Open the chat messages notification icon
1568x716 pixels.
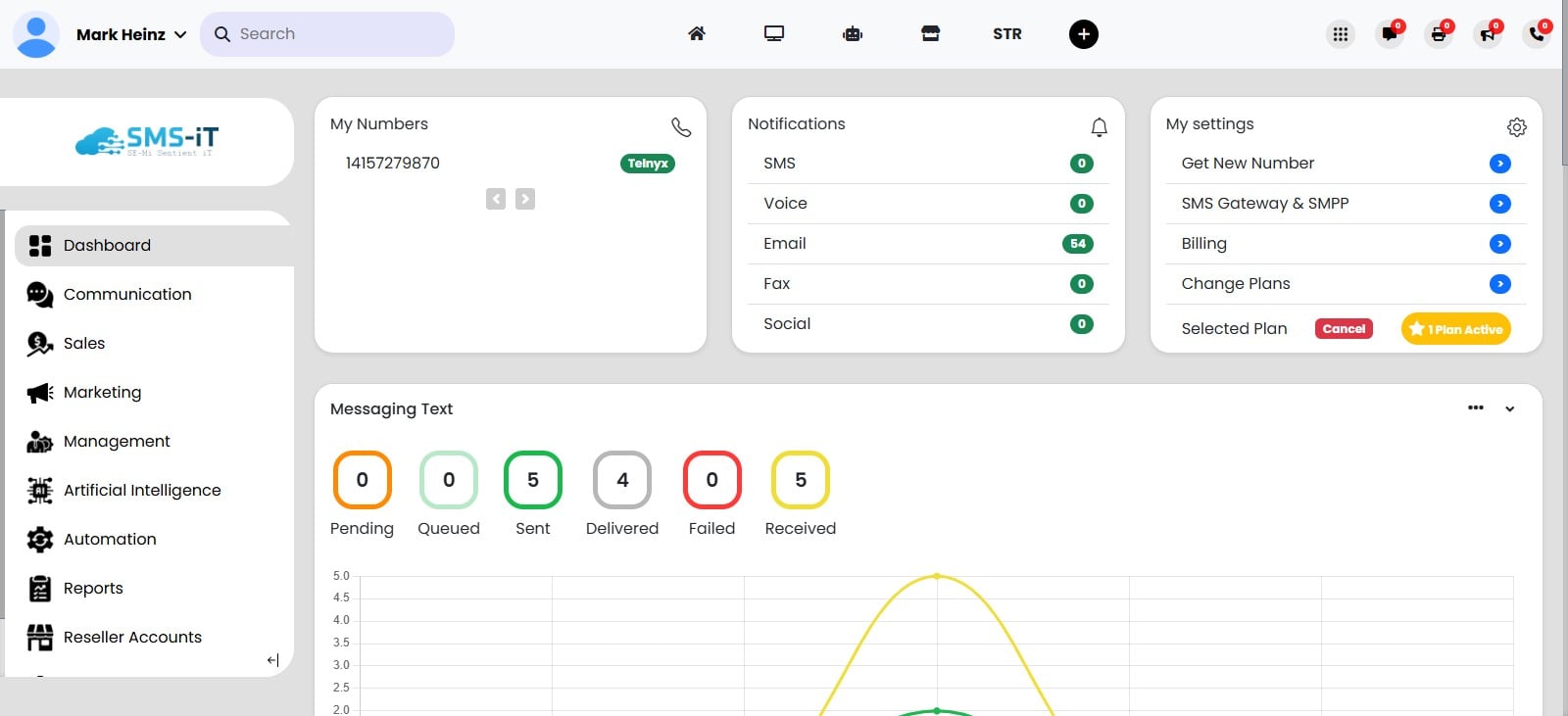coord(1390,34)
